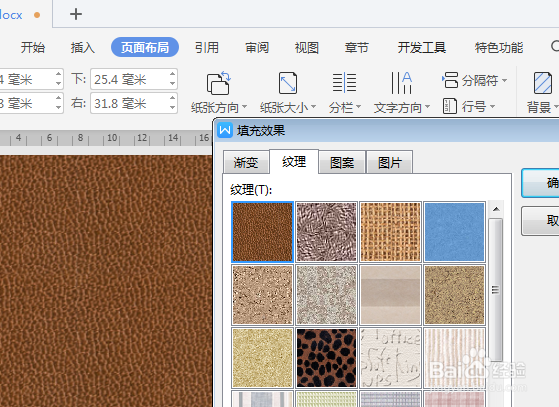The width and height of the screenshot is (559, 407).
Task: Select the 页面布局 ribbon tab
Action: [x=145, y=47]
